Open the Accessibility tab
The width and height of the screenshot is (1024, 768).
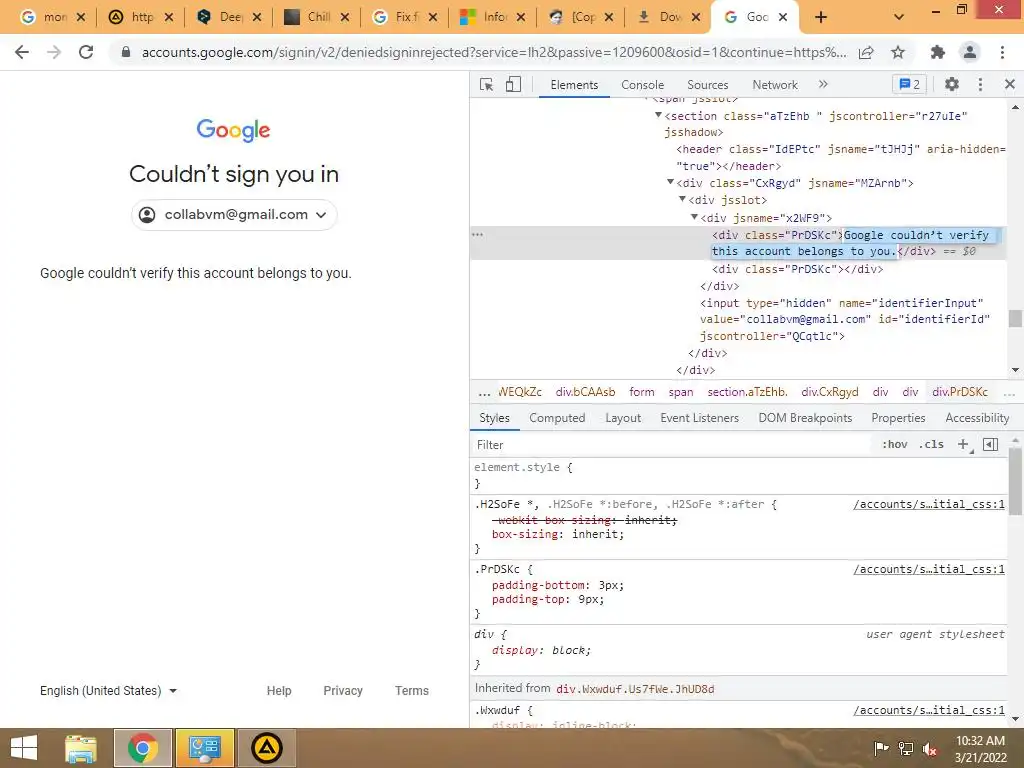point(977,418)
